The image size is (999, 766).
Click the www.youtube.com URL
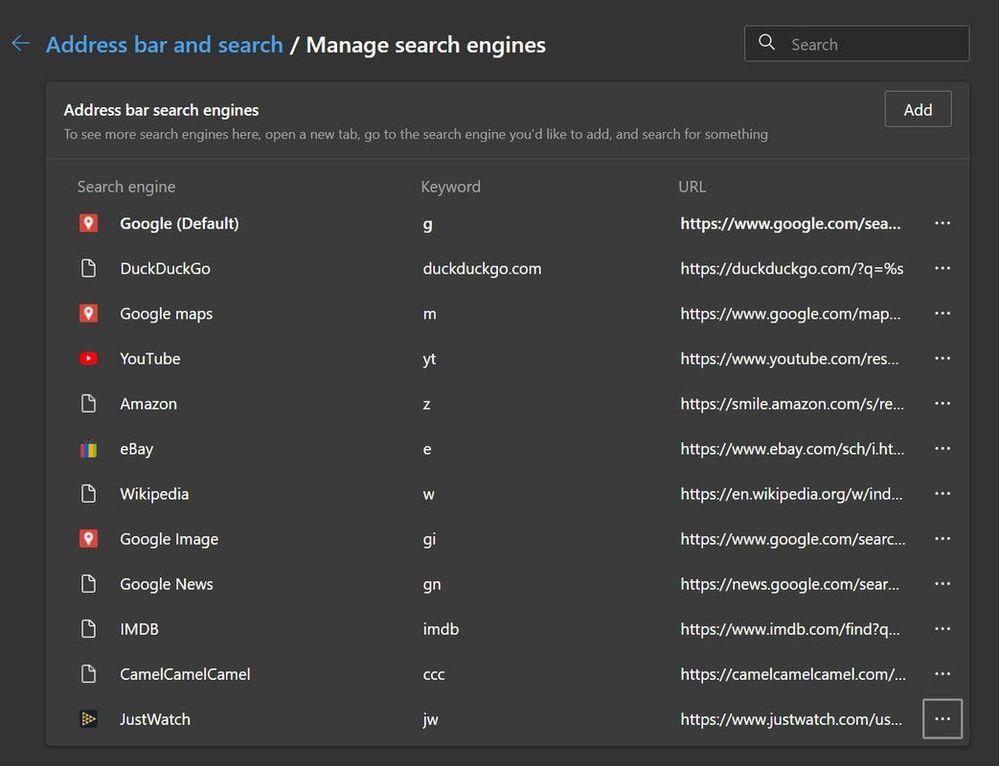click(789, 359)
